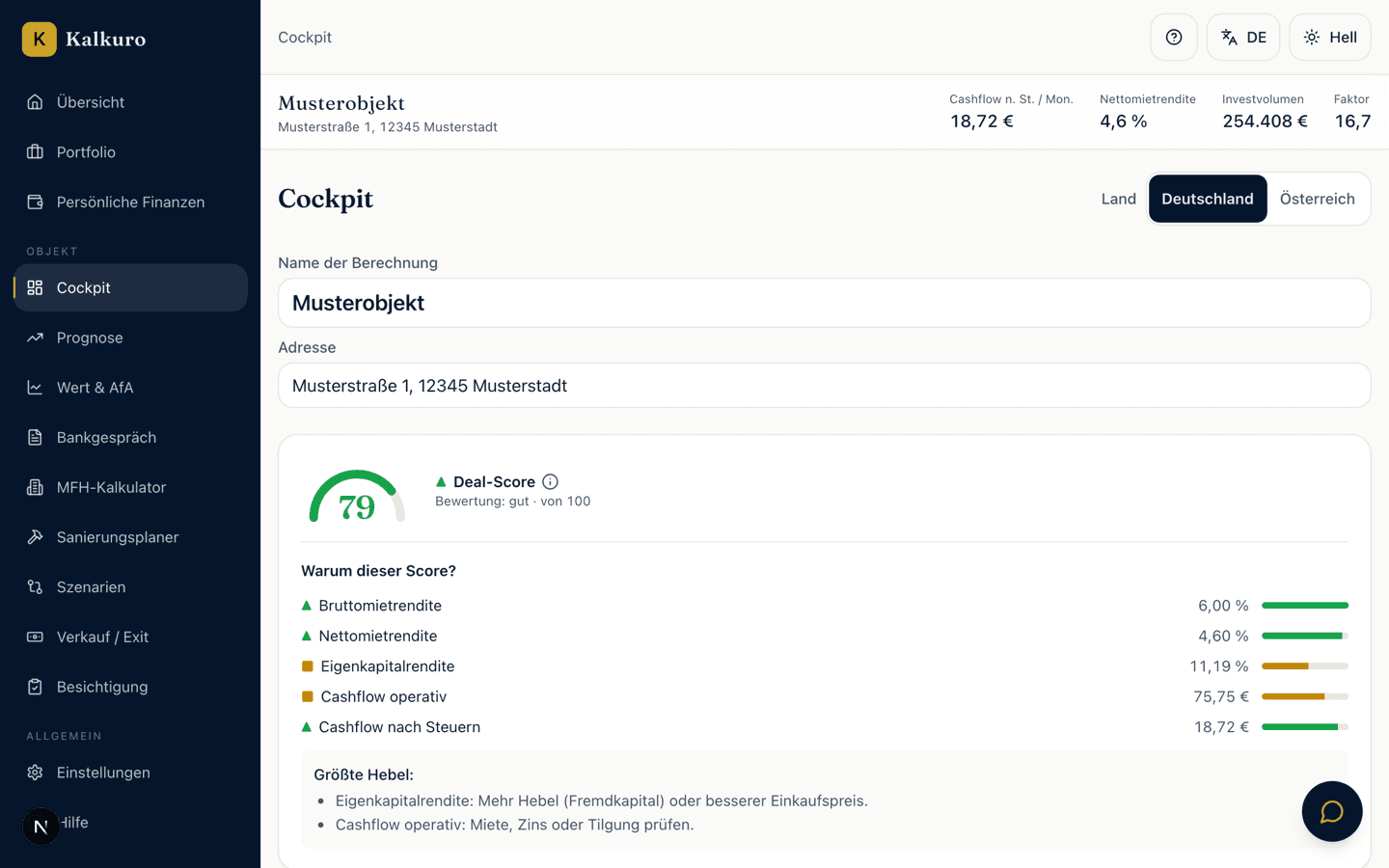1389x868 pixels.
Task: Open the Bankgespräch section
Action: coord(130,437)
